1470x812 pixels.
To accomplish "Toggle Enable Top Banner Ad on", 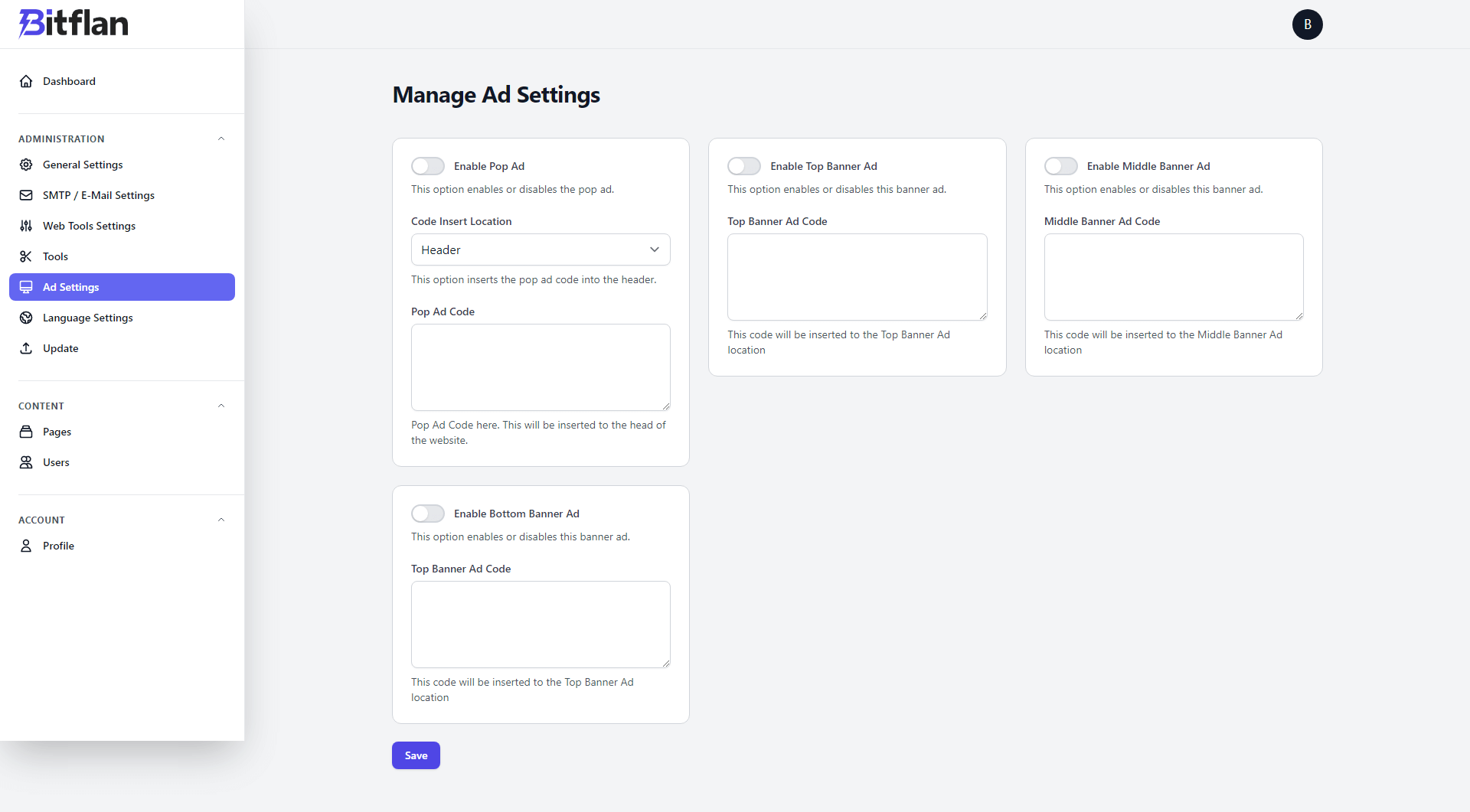I will pyautogui.click(x=743, y=166).
